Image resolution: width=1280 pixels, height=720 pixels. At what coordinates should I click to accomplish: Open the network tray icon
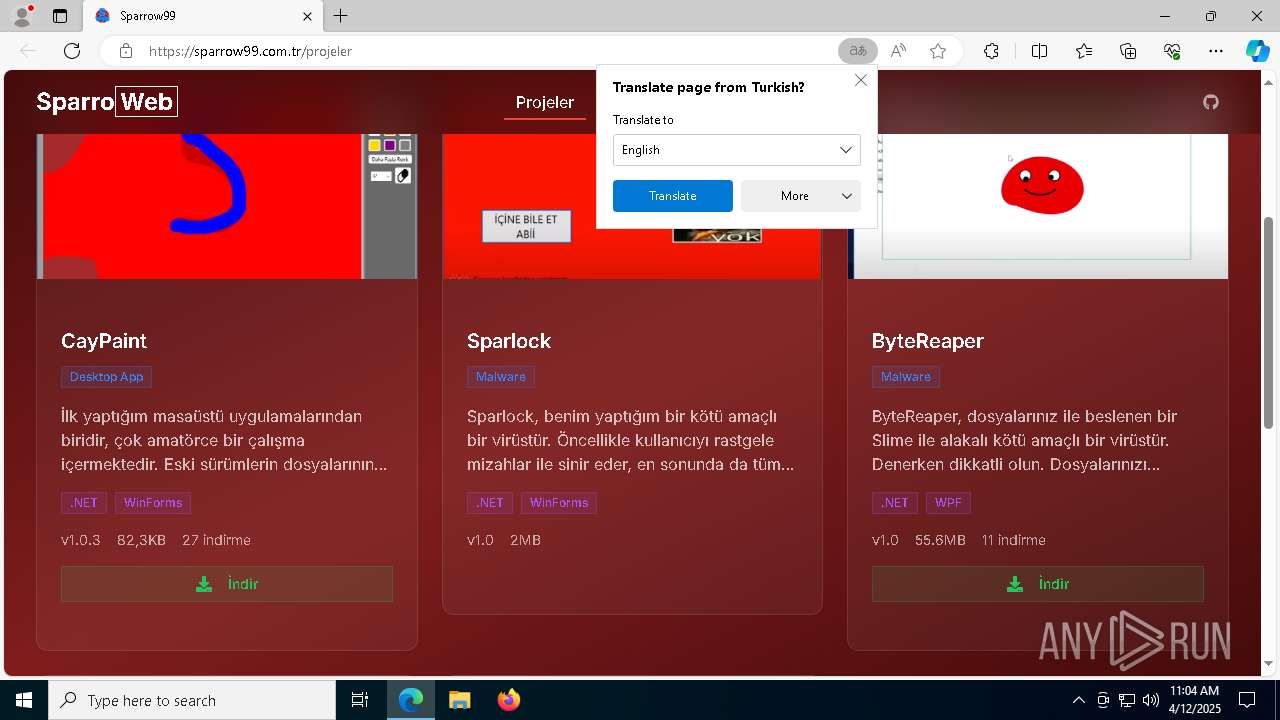tap(1127, 700)
